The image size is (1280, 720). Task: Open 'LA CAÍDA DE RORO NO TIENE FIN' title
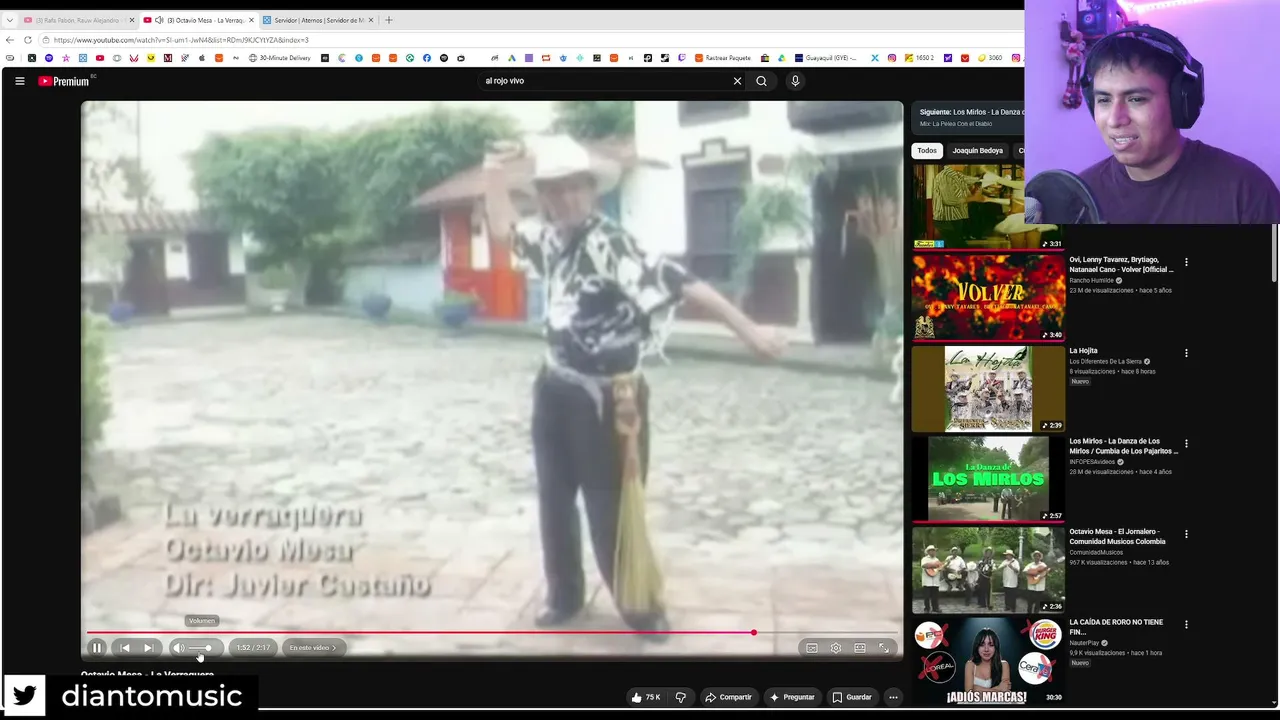(1116, 627)
